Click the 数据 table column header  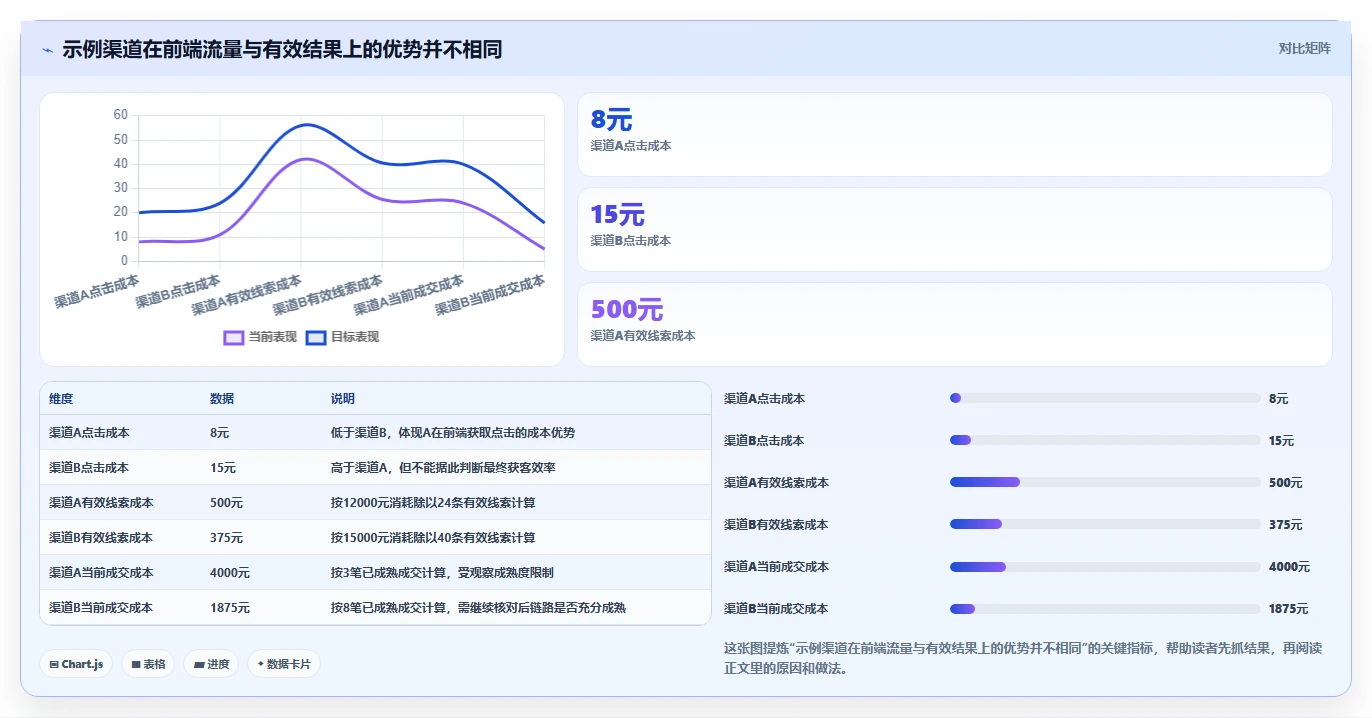(x=222, y=398)
